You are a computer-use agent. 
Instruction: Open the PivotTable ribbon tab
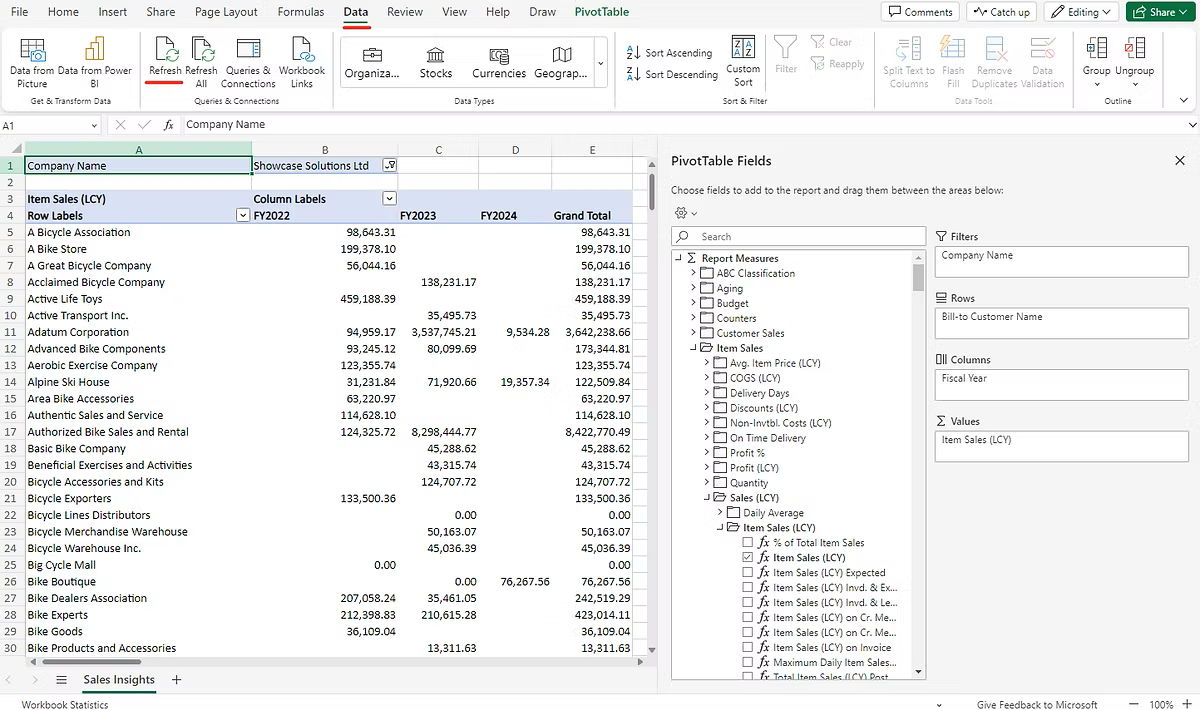tap(602, 12)
